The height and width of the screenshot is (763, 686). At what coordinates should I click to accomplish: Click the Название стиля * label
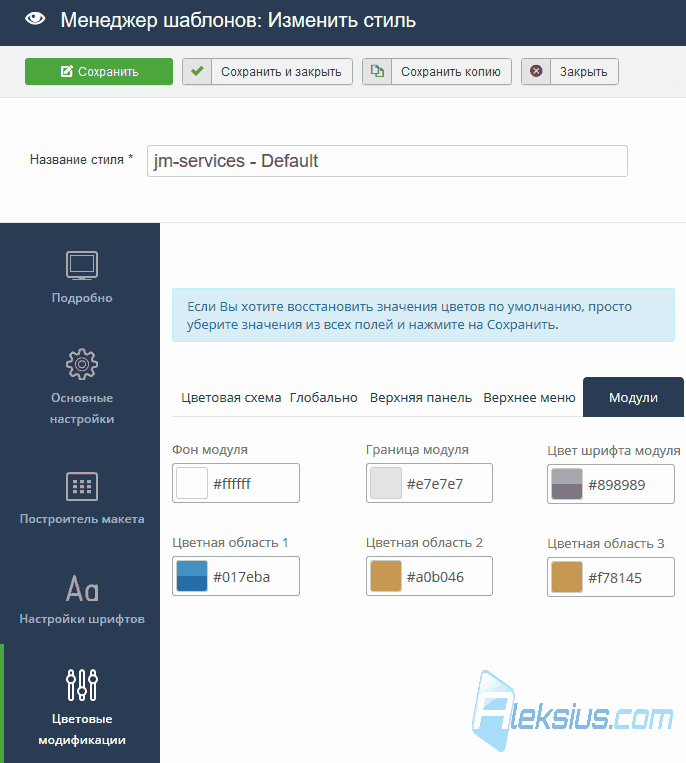[x=81, y=160]
